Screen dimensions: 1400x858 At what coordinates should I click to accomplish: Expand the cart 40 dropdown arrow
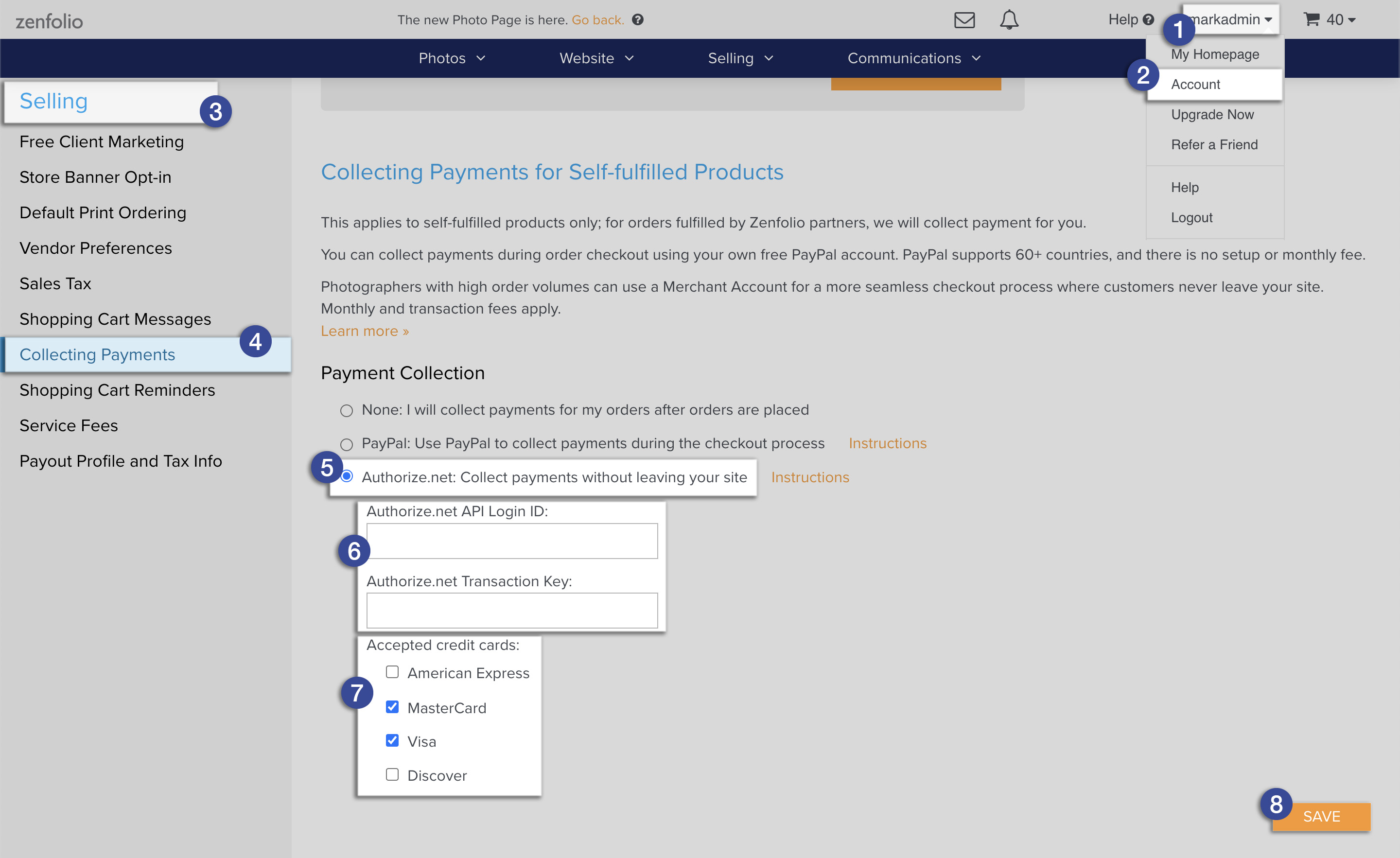pos(1352,20)
